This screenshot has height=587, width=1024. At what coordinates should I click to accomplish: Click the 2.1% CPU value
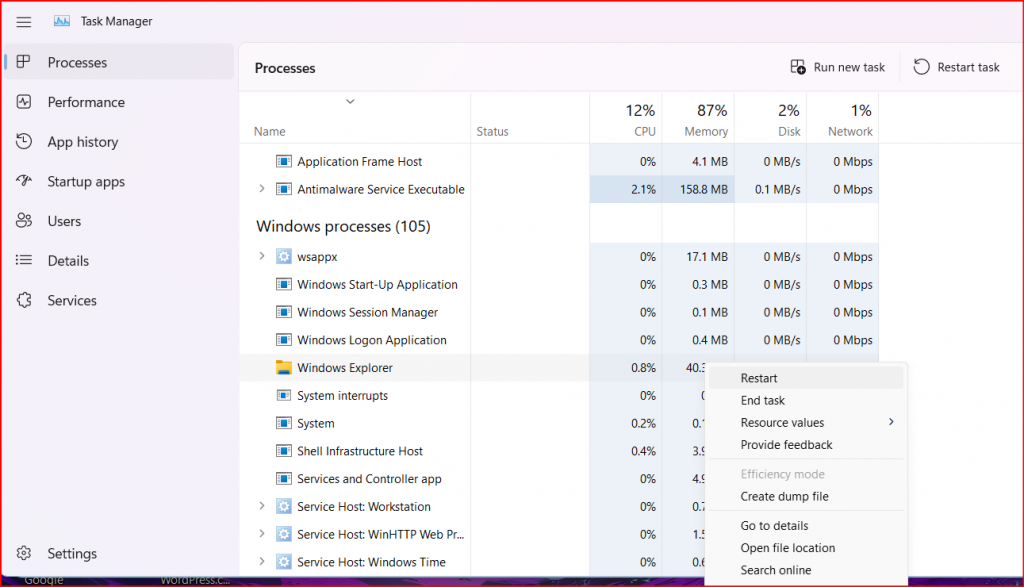click(643, 189)
